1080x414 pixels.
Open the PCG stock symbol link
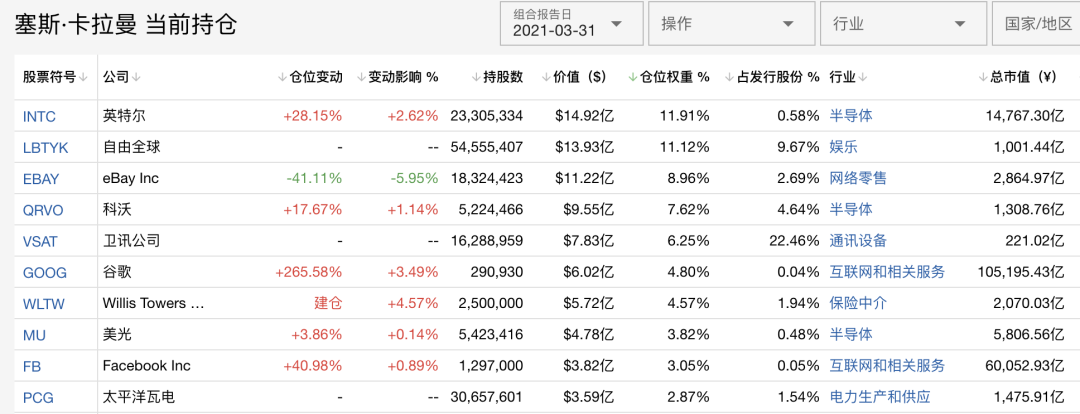click(38, 397)
